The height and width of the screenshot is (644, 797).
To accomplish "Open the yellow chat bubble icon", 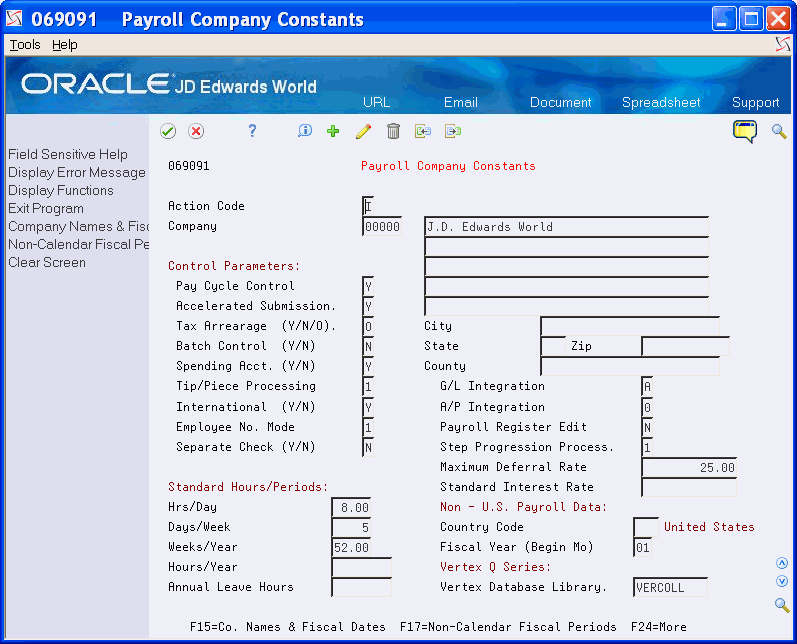I will click(745, 131).
